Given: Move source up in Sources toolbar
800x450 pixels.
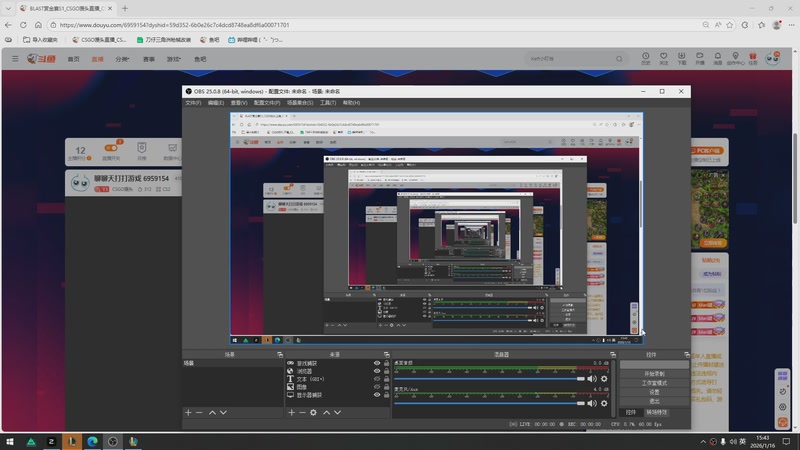Looking at the screenshot, I should coord(327,412).
